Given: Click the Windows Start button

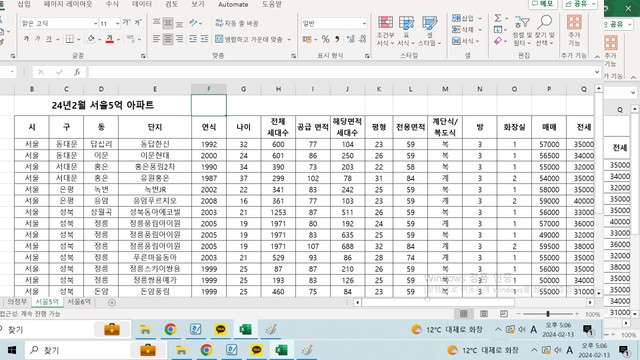Looking at the screenshot, I should tap(11, 350).
